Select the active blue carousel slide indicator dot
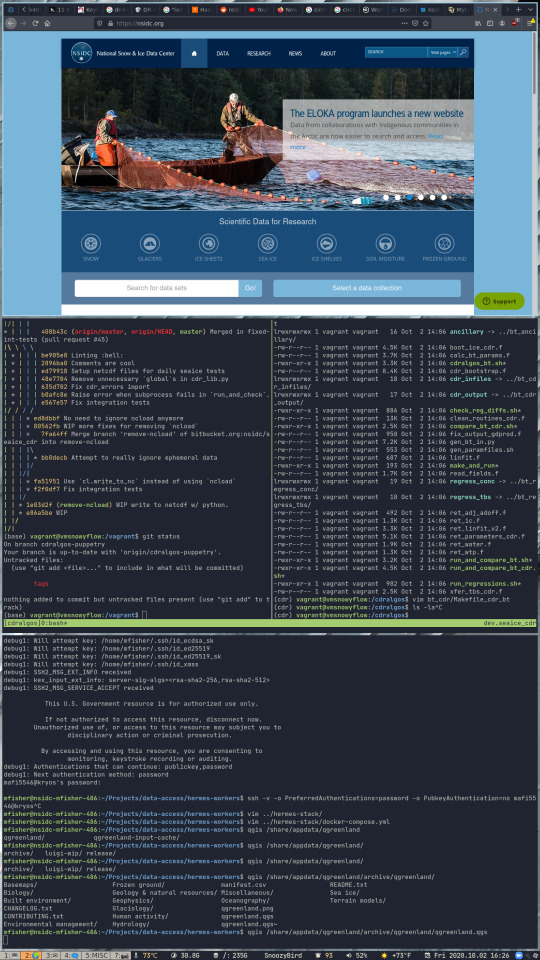 [409, 197]
